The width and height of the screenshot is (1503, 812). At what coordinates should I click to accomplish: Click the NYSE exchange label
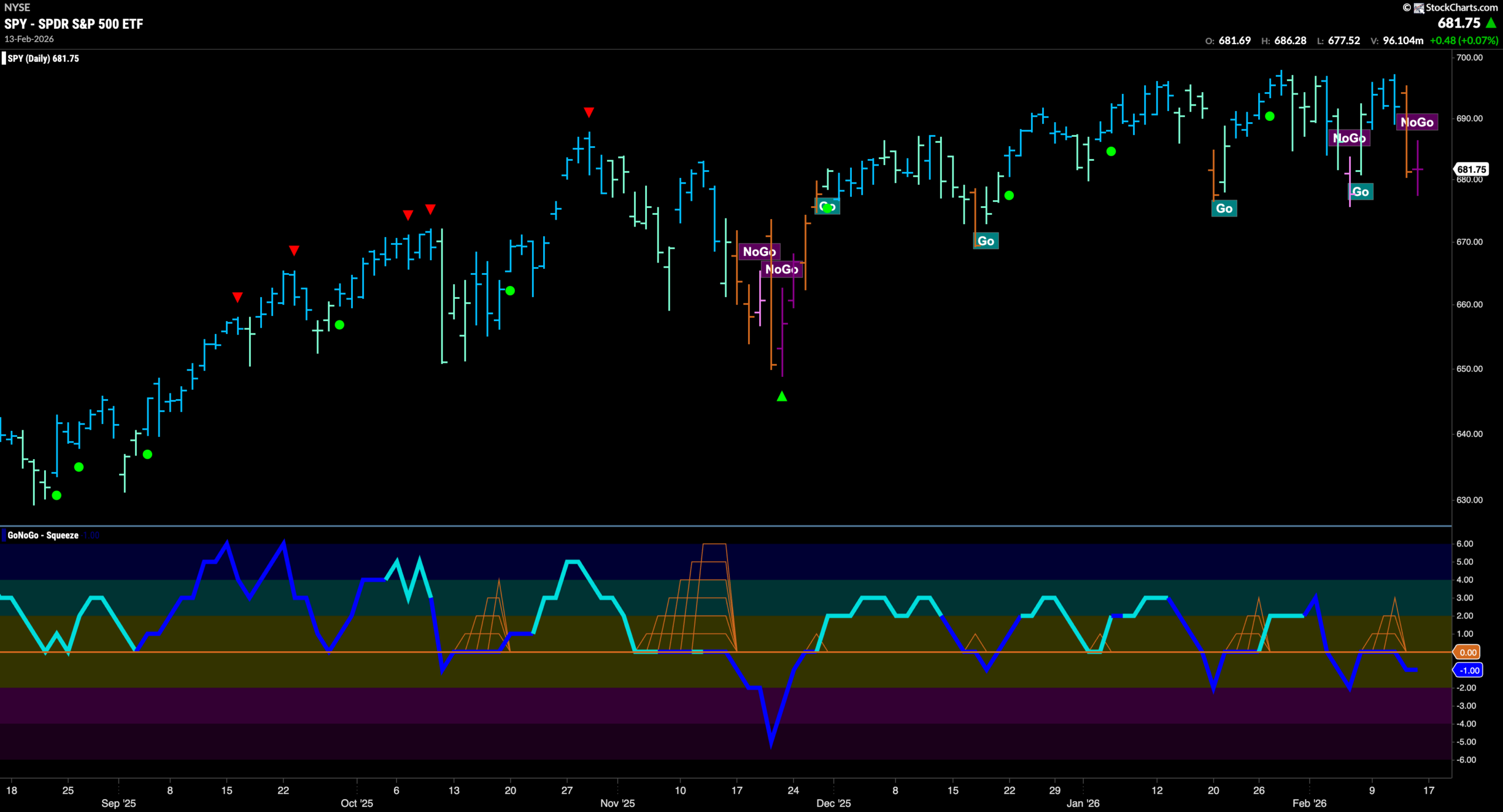pyautogui.click(x=17, y=8)
